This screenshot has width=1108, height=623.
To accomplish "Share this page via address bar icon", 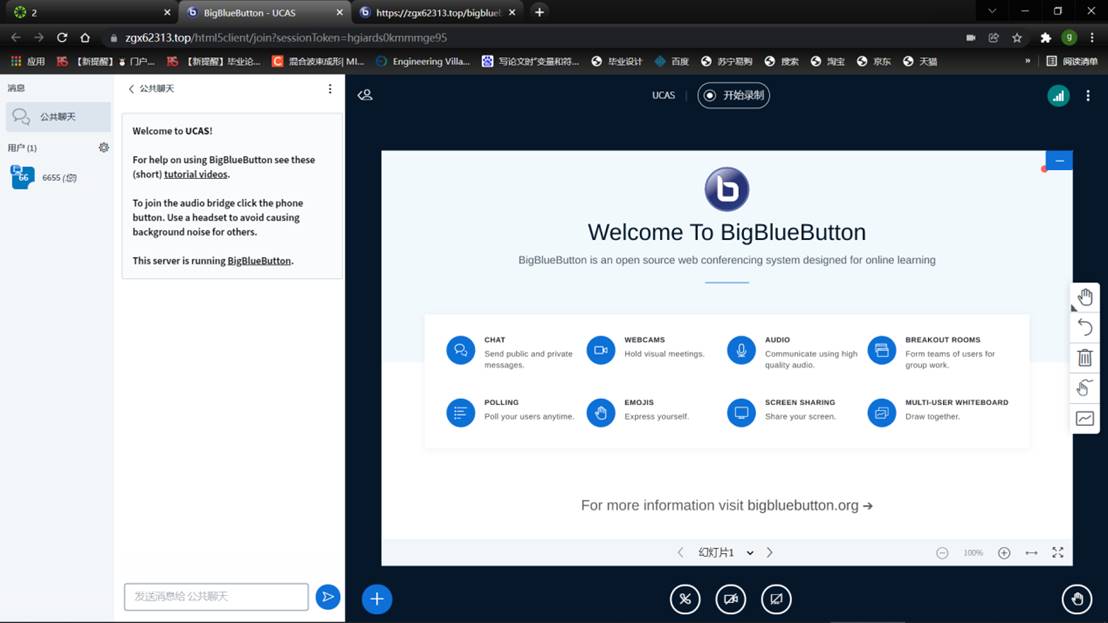I will [x=994, y=37].
